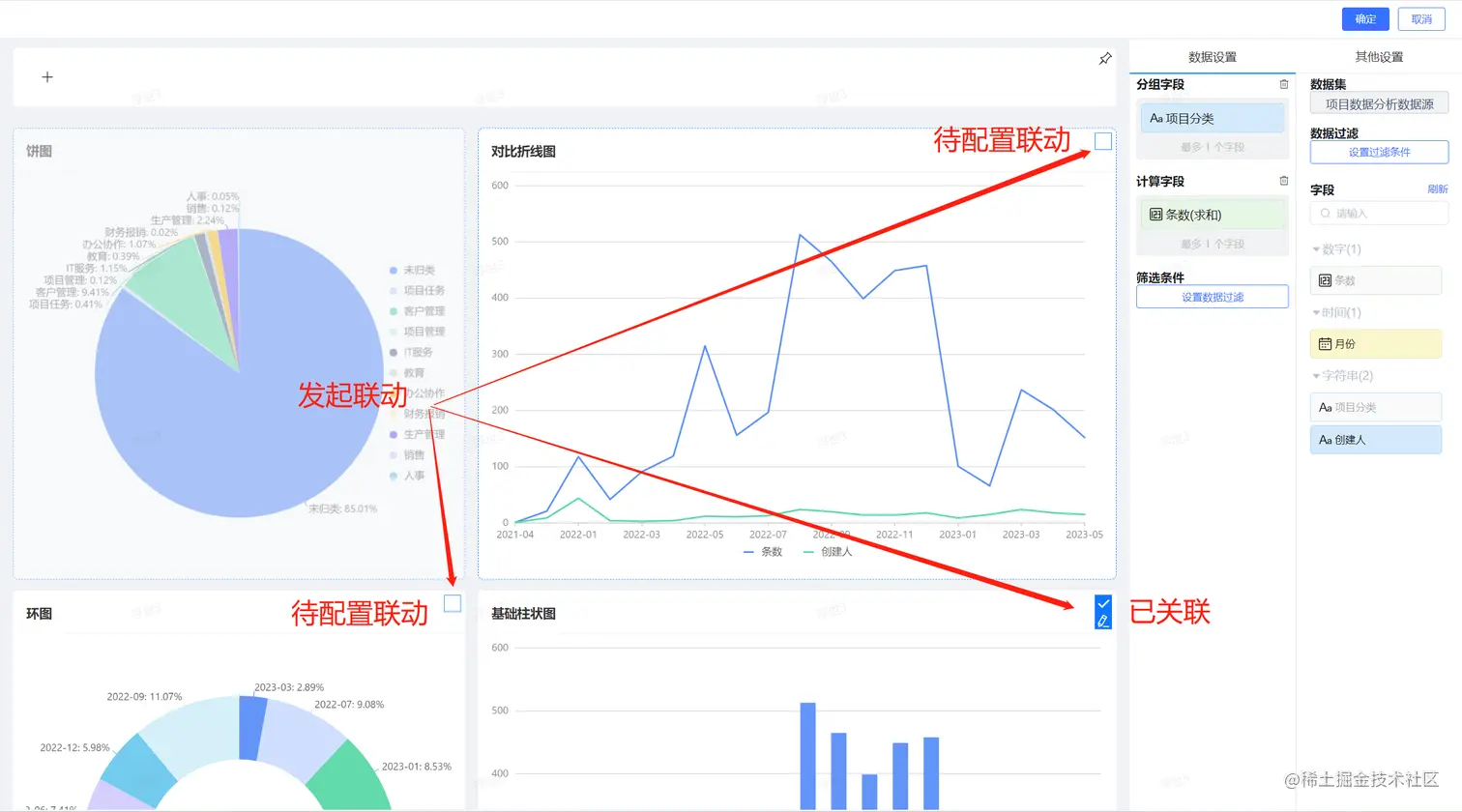Focus the 请输入 field search box
This screenshot has height=812, width=1462.
pos(1379,213)
